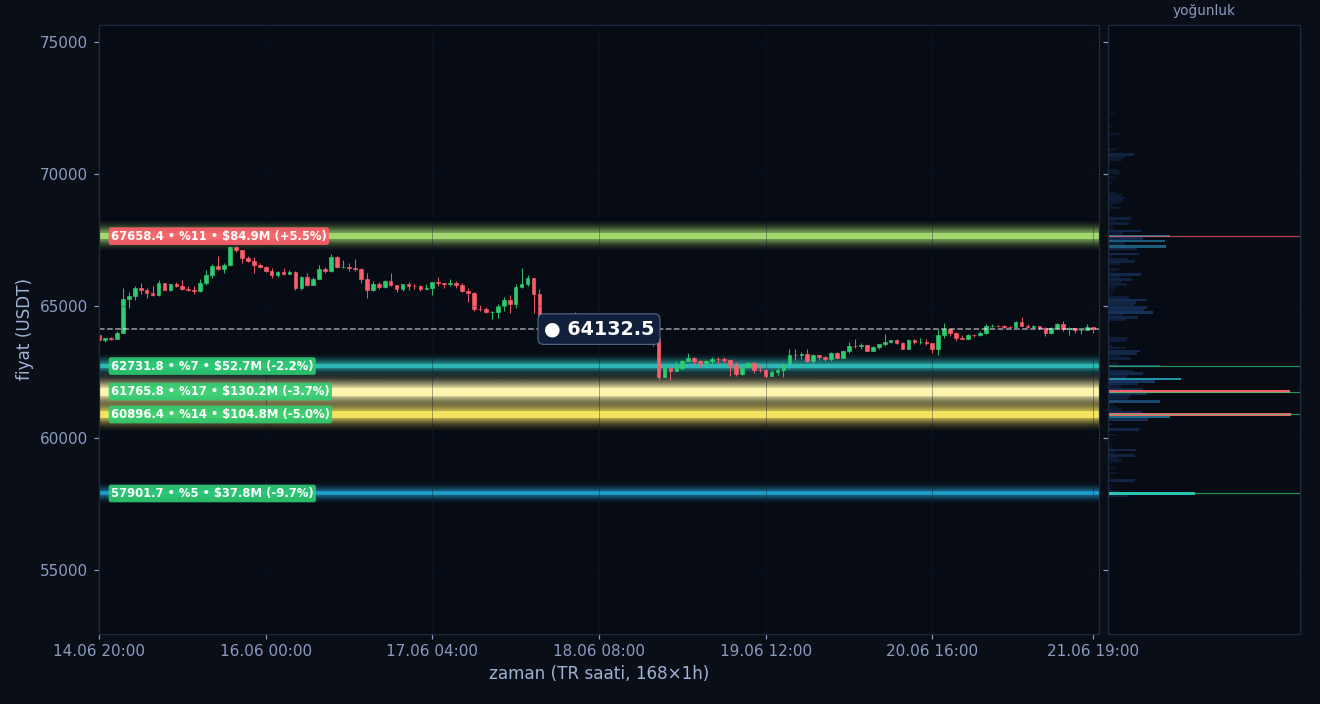
Task: Click the zaman (TR saati) axis title
Action: pyautogui.click(x=599, y=674)
